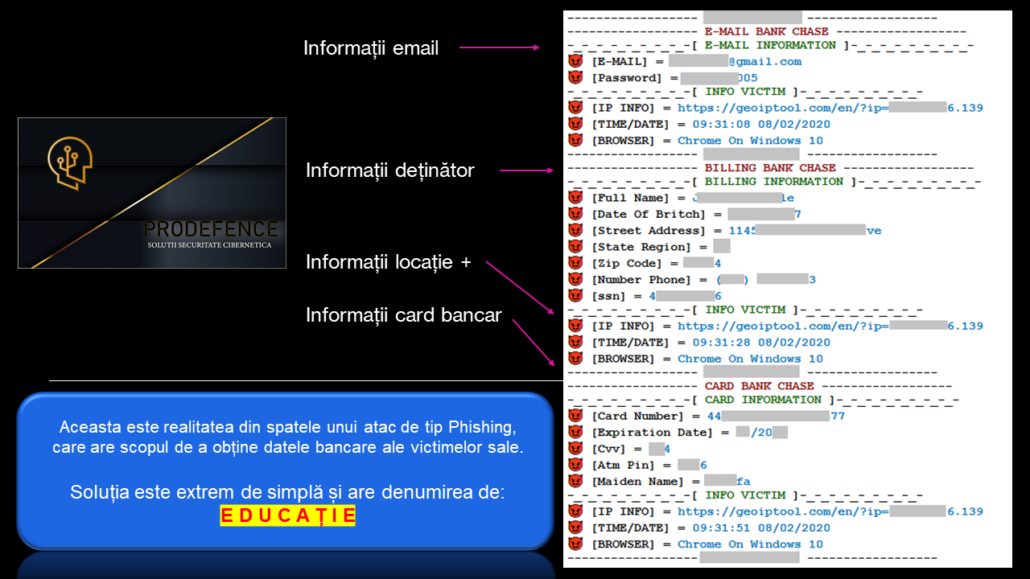Click the devil icon beside [Zip Code]
This screenshot has height=579, width=1030.
click(x=575, y=263)
